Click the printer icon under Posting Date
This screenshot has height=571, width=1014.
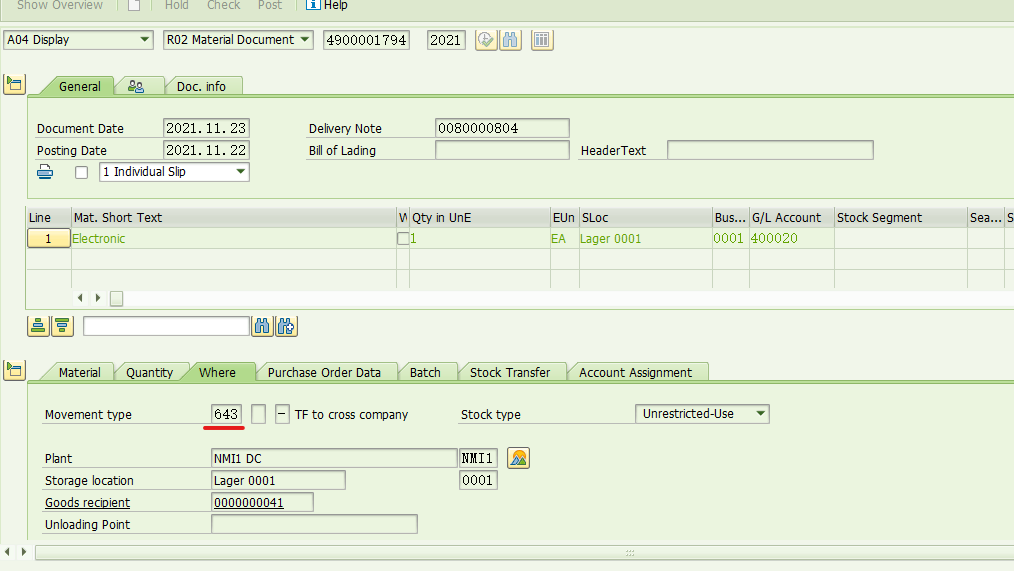[45, 172]
